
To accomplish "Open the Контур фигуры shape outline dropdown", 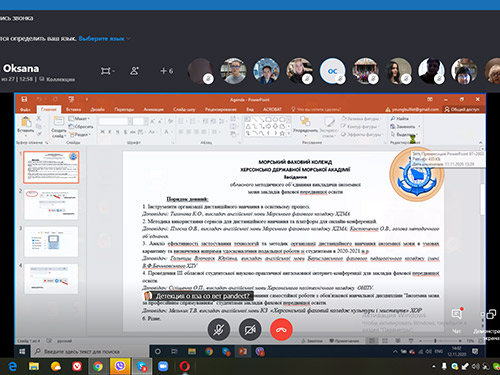I will tap(360, 127).
